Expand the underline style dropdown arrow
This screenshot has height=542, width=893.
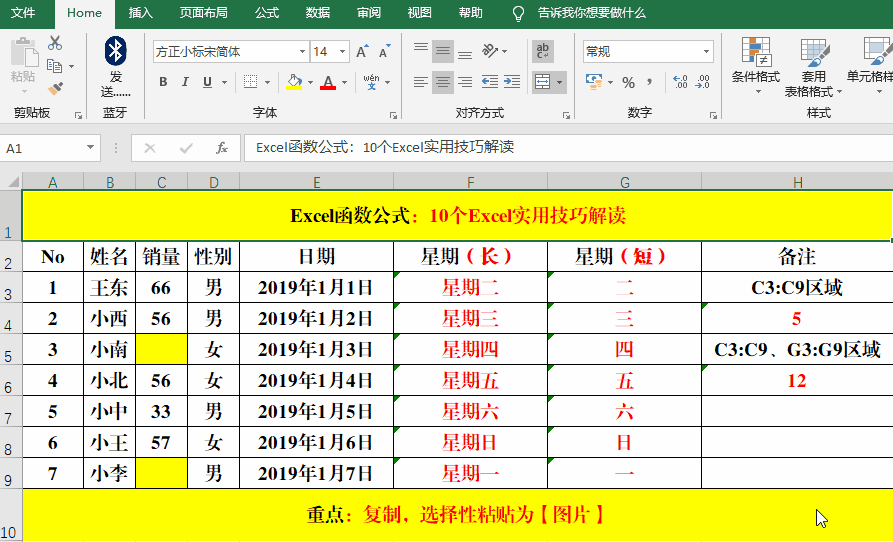tap(224, 83)
